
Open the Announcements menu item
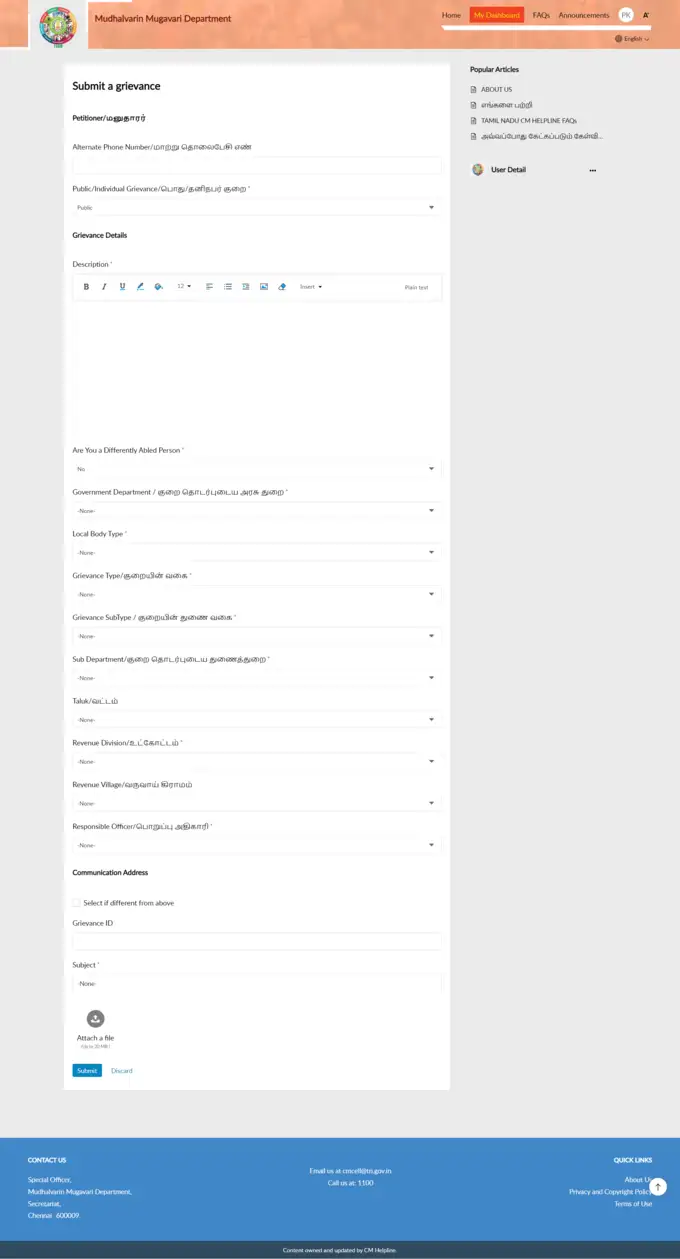(x=584, y=16)
